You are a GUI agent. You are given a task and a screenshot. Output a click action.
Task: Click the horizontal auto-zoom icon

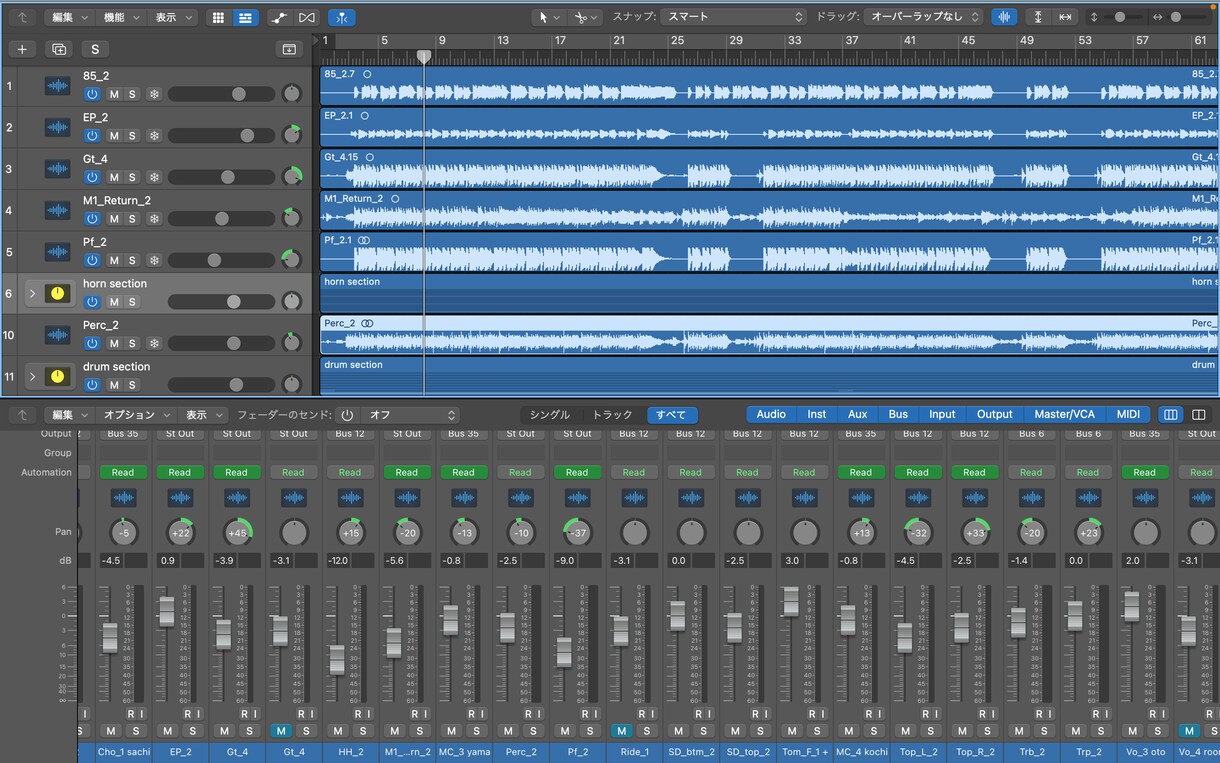1065,17
